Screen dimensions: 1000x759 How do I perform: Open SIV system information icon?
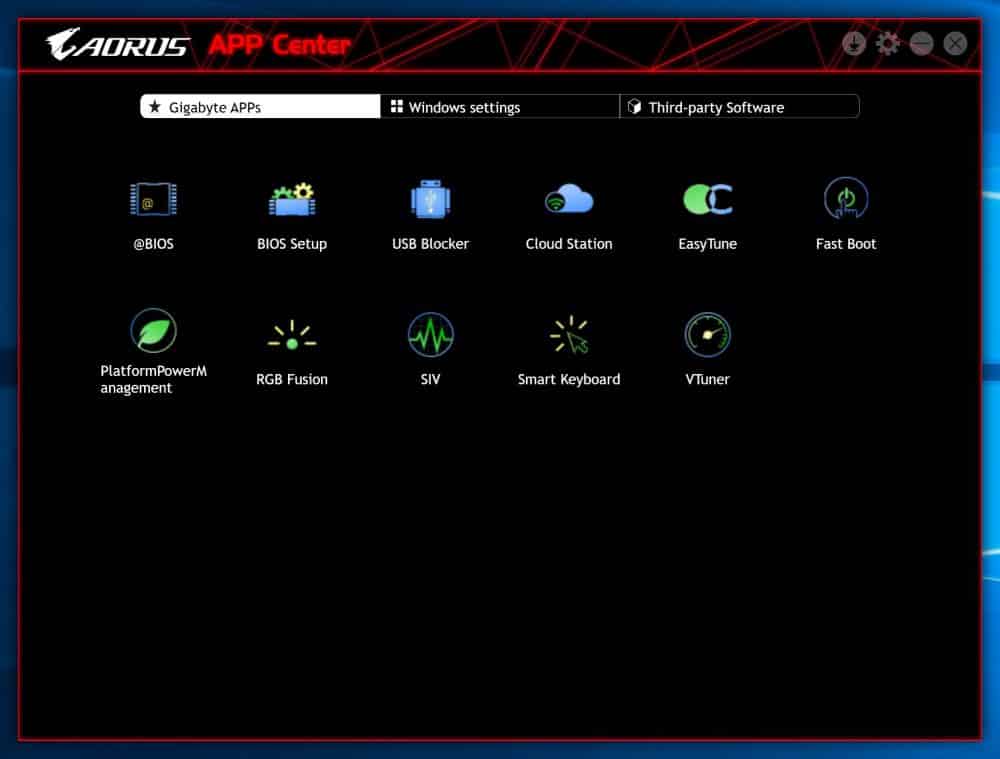coord(430,334)
